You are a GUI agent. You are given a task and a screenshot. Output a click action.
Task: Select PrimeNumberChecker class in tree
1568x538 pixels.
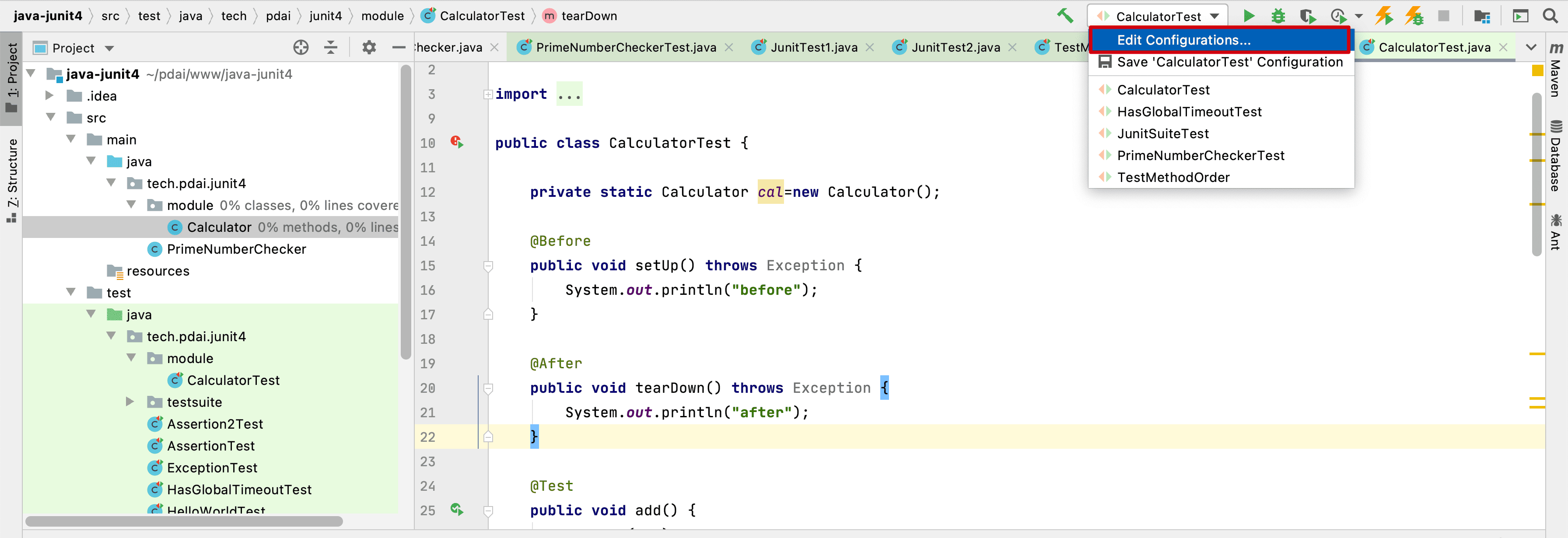(x=236, y=249)
